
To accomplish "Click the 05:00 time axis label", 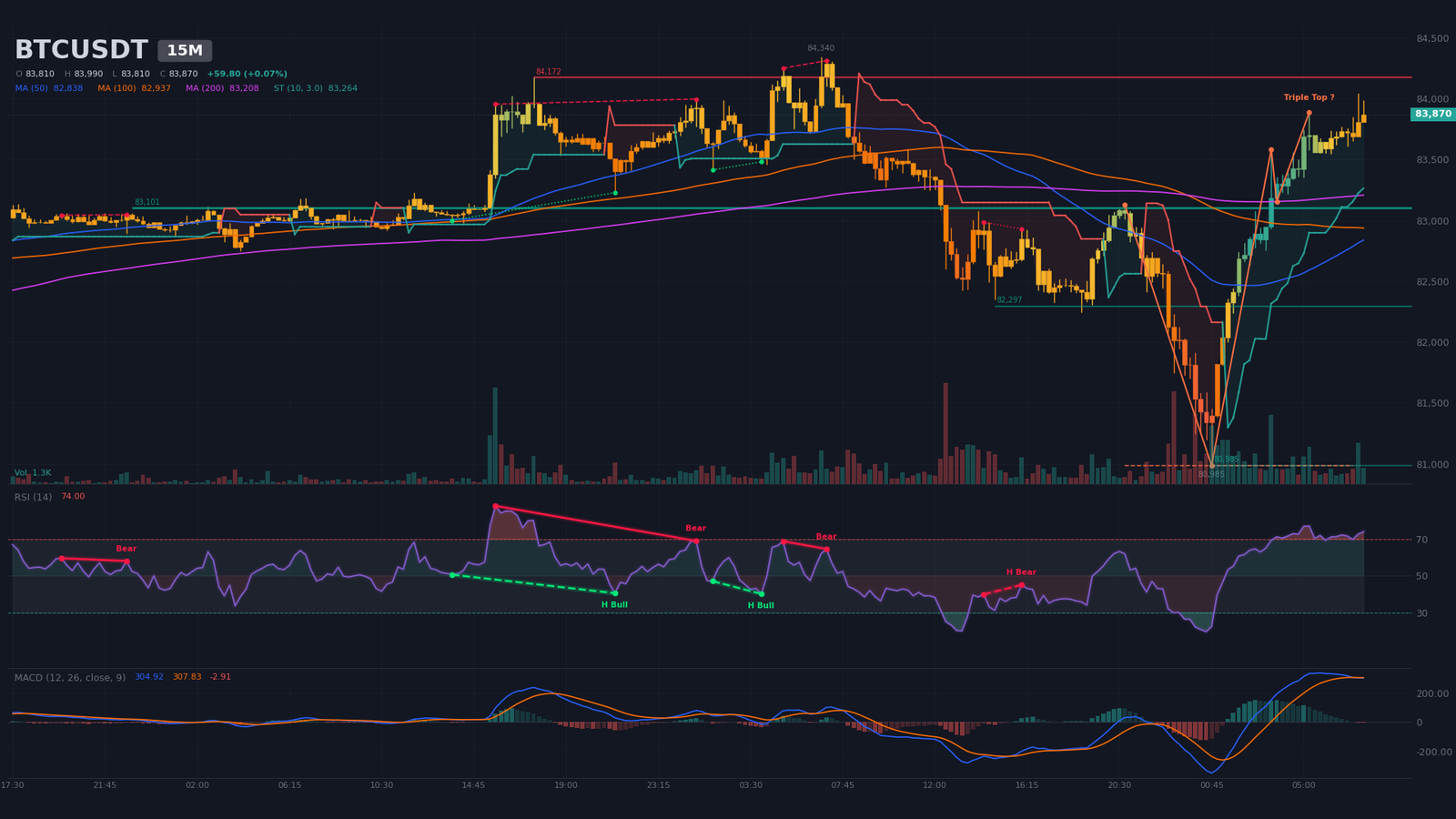I will [x=1304, y=785].
